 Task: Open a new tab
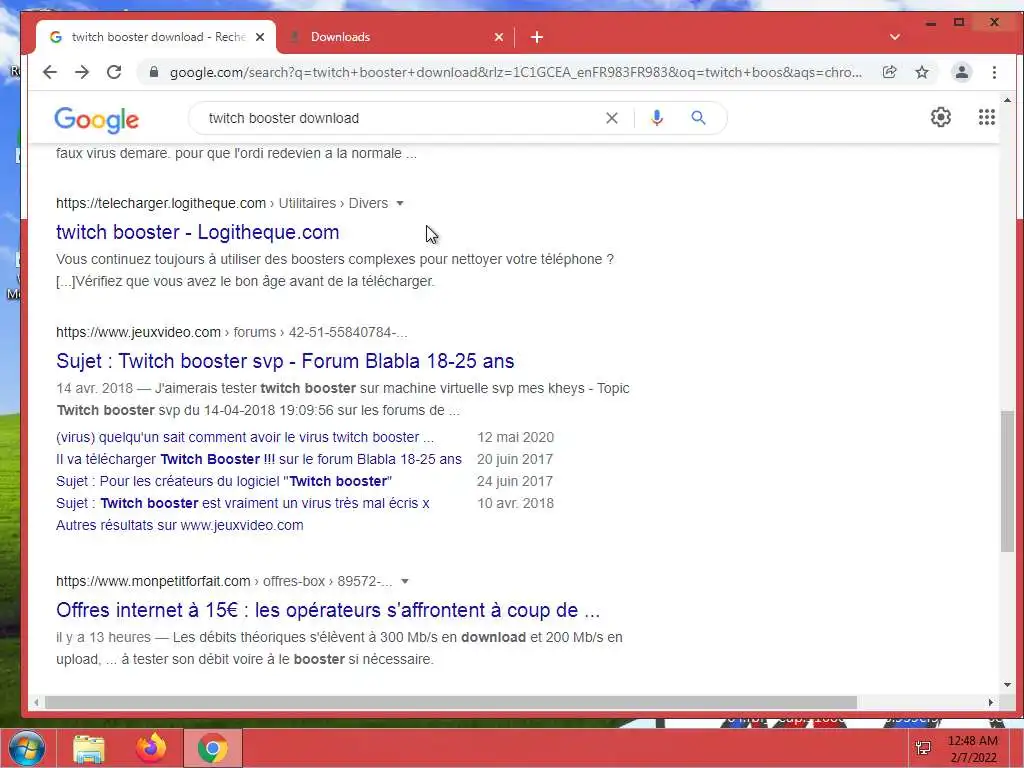pyautogui.click(x=537, y=37)
